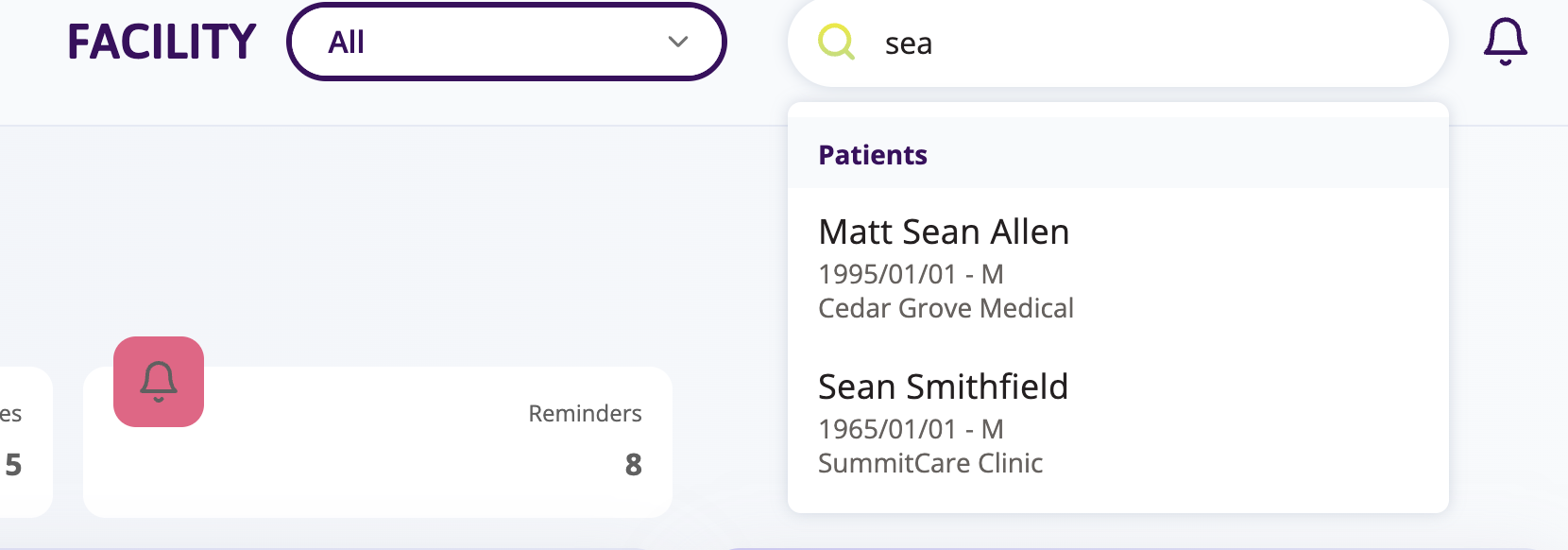The width and height of the screenshot is (1568, 550).
Task: Click the selected value "All" in Facility
Action: (x=346, y=43)
